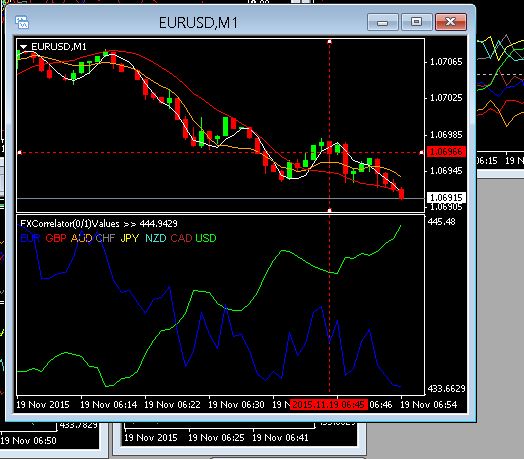Click the cyan NZD legend label
The image size is (524, 459).
pyautogui.click(x=156, y=238)
